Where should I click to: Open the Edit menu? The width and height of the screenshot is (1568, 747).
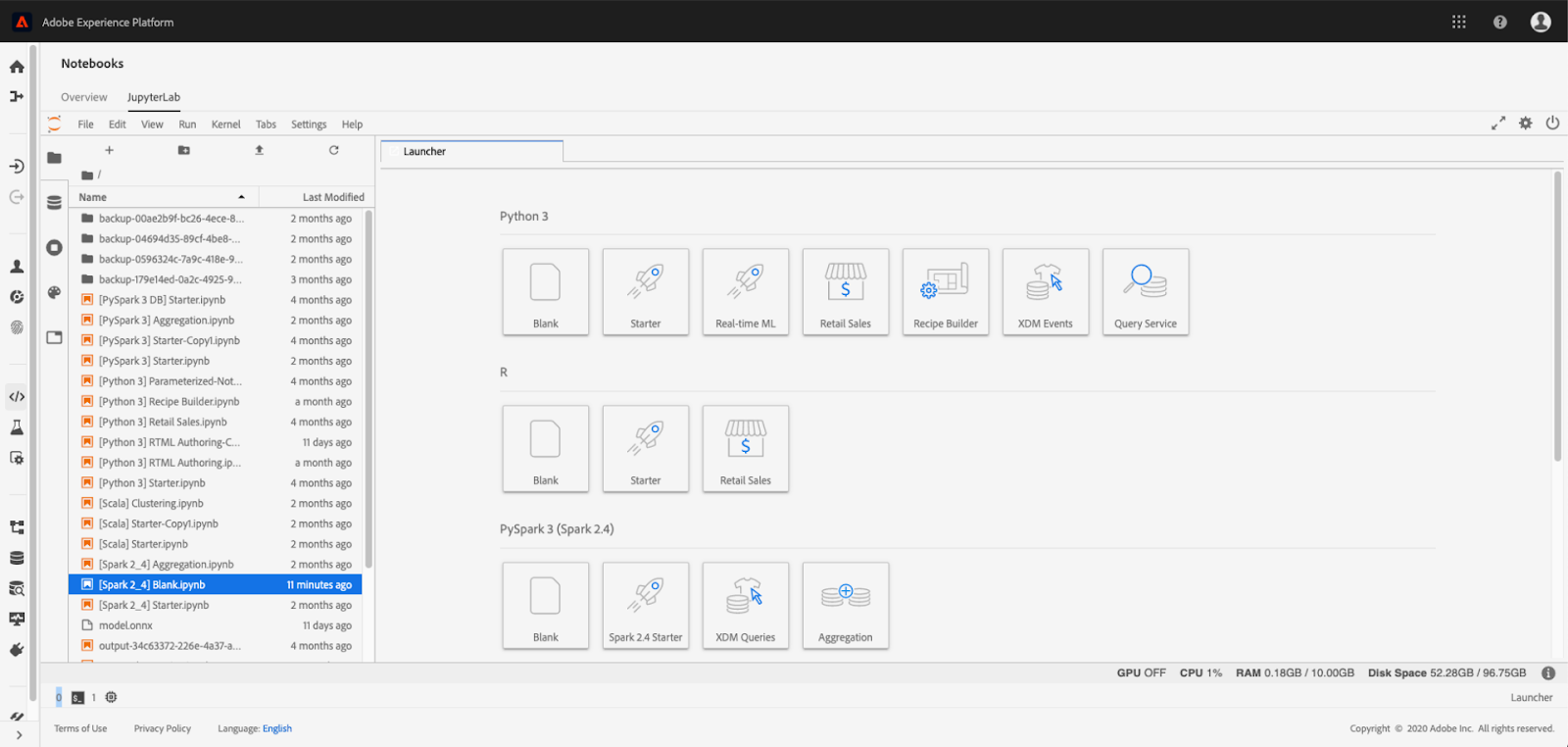point(118,124)
